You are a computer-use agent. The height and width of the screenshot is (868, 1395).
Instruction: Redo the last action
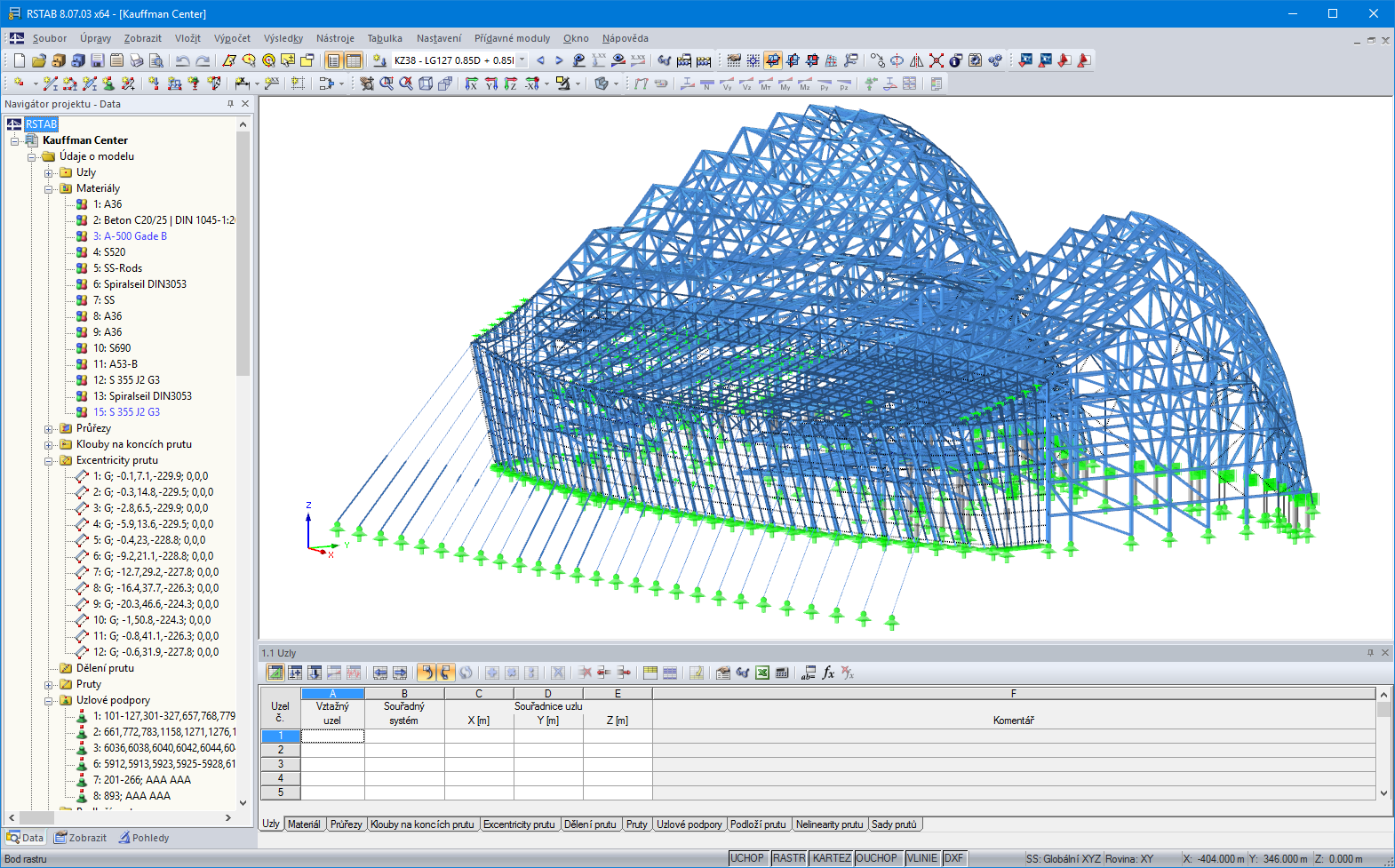pyautogui.click(x=203, y=60)
